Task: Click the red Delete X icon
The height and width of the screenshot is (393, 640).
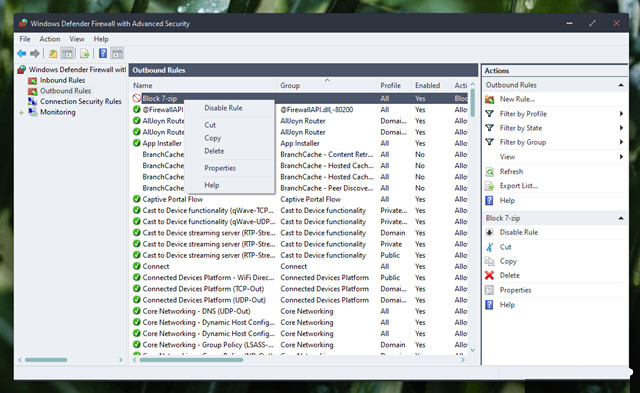Action: [x=489, y=275]
